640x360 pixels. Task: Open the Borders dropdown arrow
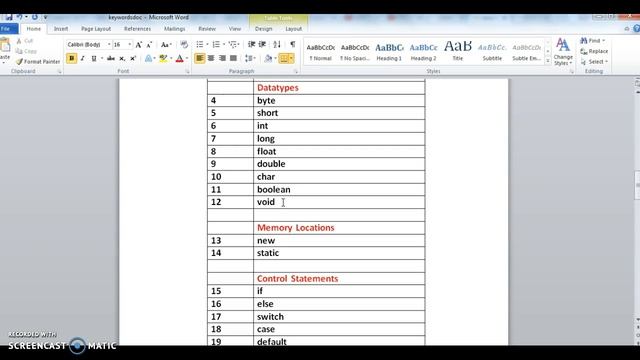[291, 58]
